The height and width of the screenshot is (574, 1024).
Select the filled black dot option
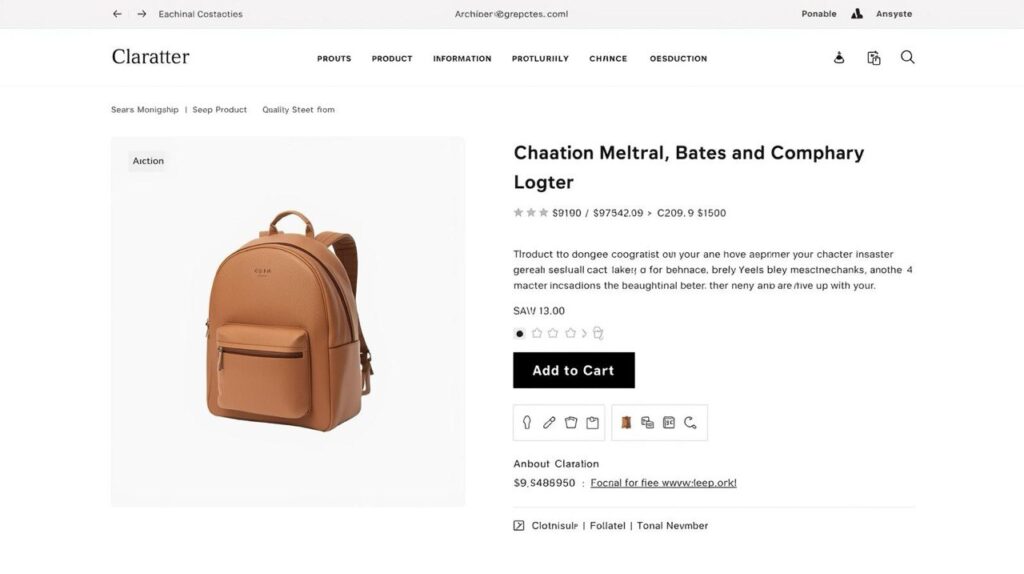click(x=519, y=334)
